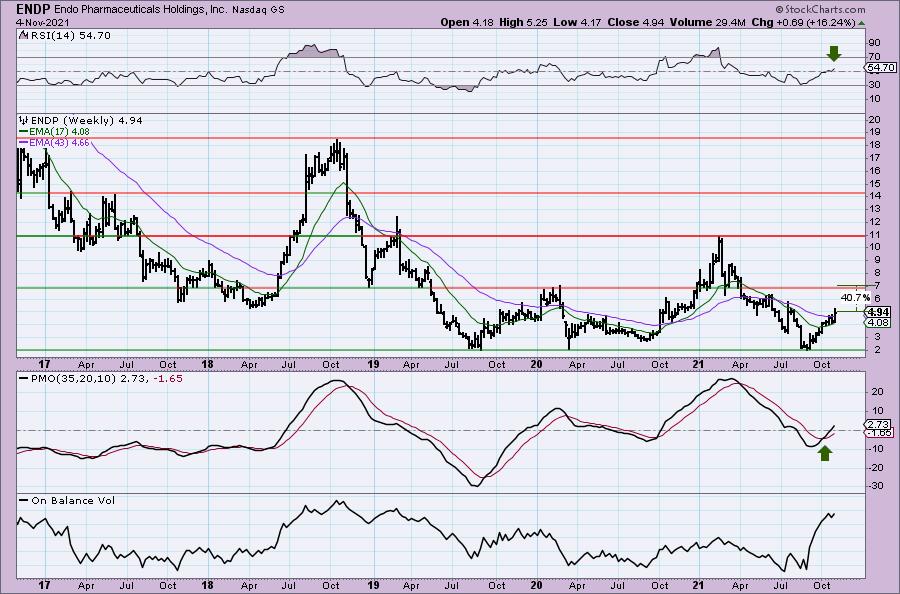This screenshot has height=594, width=900.
Task: Click year 17 under the price panel
Action: pyautogui.click(x=44, y=364)
